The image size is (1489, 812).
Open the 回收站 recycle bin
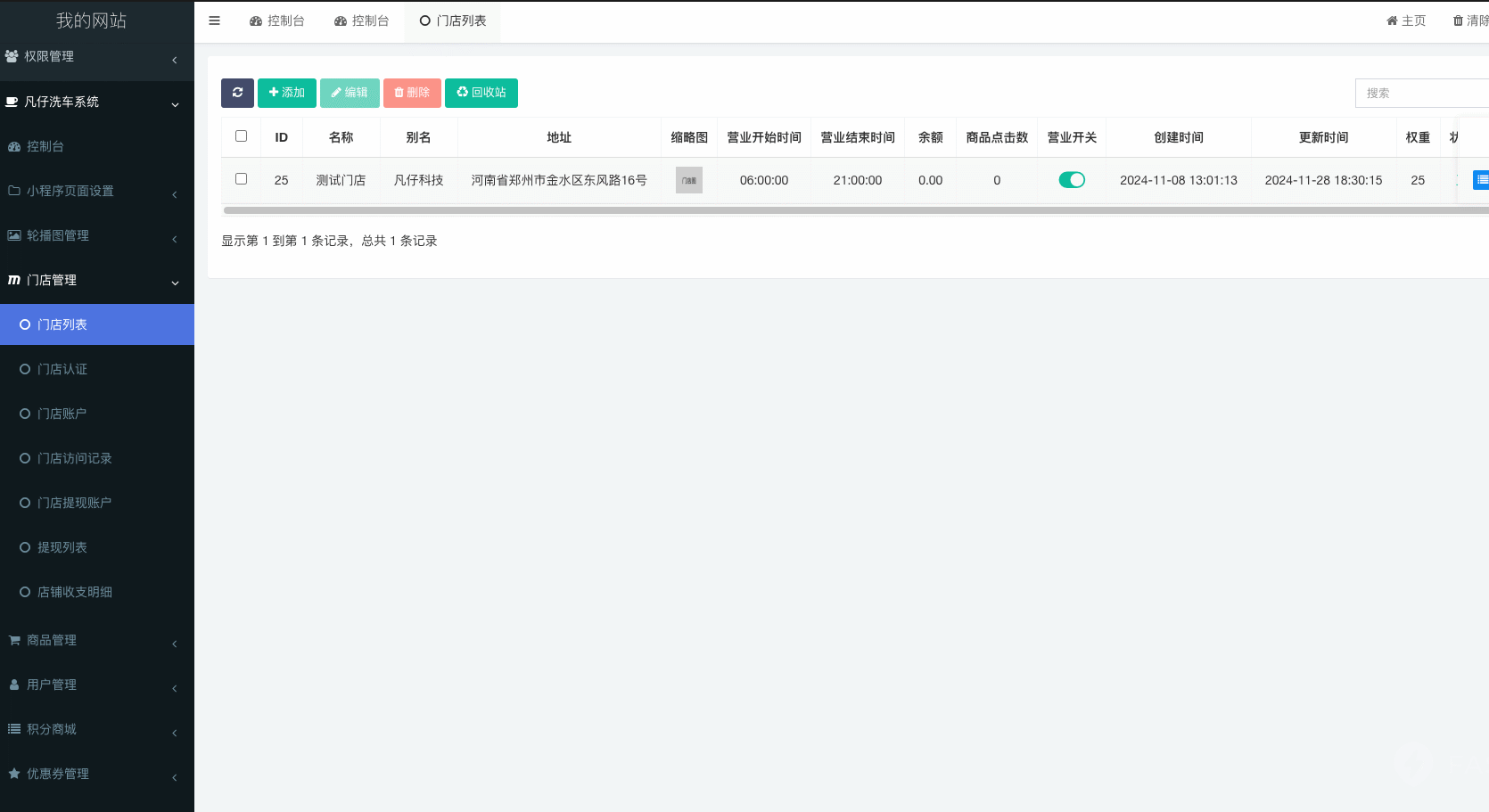click(x=481, y=93)
